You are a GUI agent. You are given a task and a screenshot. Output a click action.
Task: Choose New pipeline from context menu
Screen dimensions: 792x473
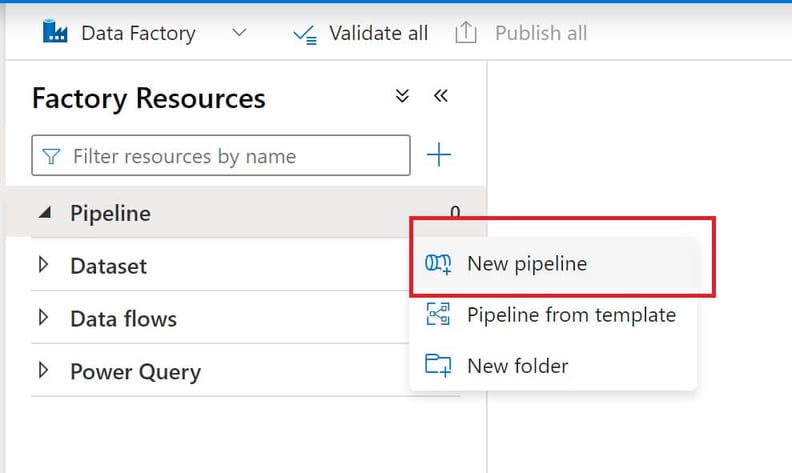point(554,263)
